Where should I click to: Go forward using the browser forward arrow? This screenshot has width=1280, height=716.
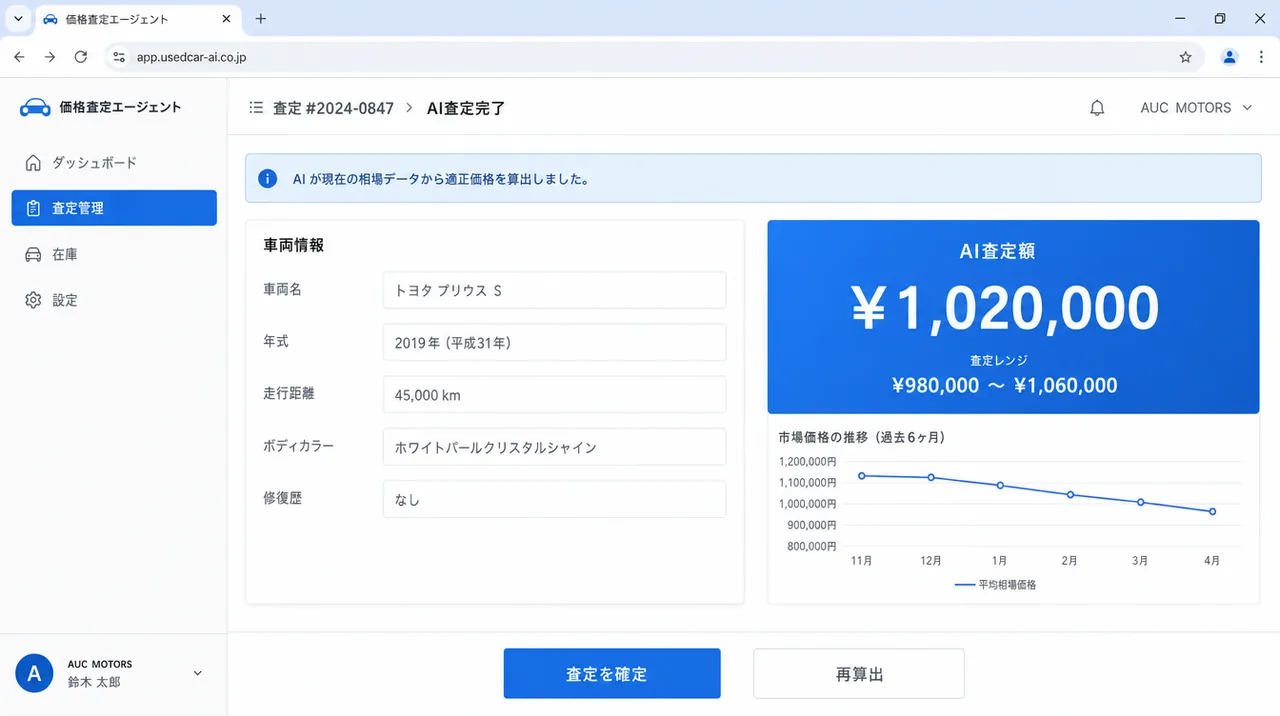[50, 57]
